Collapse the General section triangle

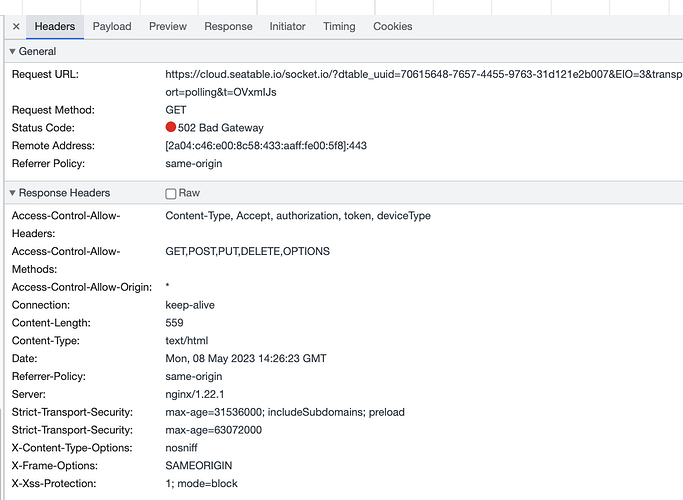(12, 51)
